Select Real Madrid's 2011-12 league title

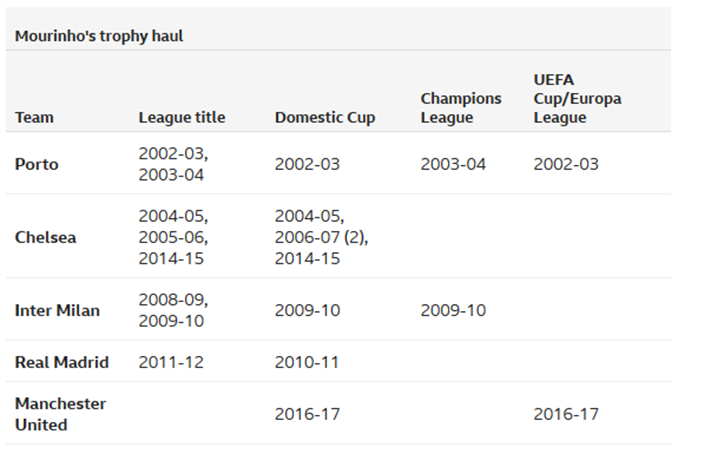(x=171, y=362)
